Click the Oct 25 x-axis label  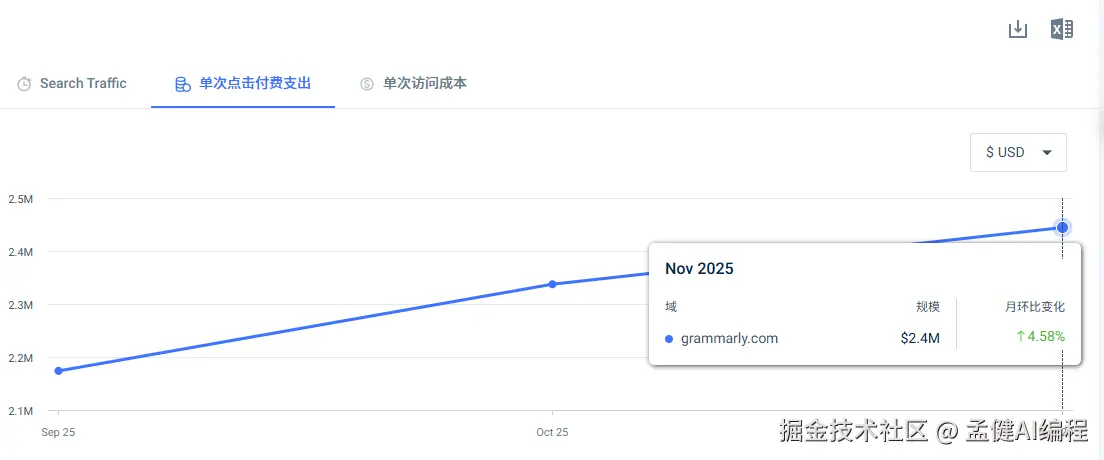tap(552, 432)
